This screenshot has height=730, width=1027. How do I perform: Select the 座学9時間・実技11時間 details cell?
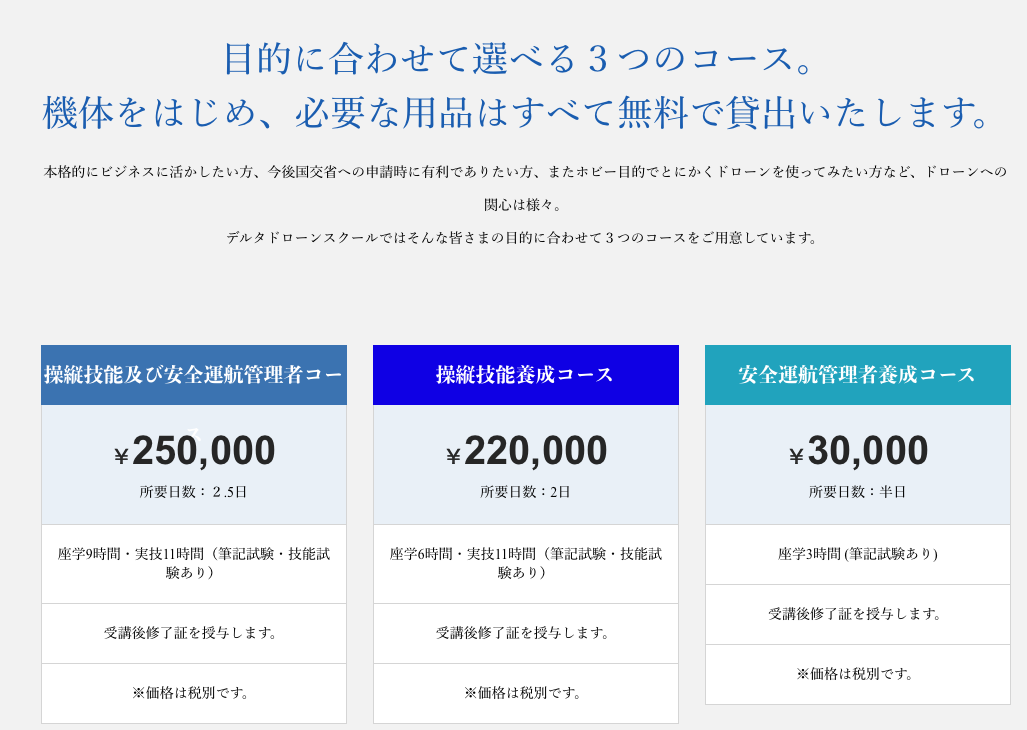tap(193, 563)
